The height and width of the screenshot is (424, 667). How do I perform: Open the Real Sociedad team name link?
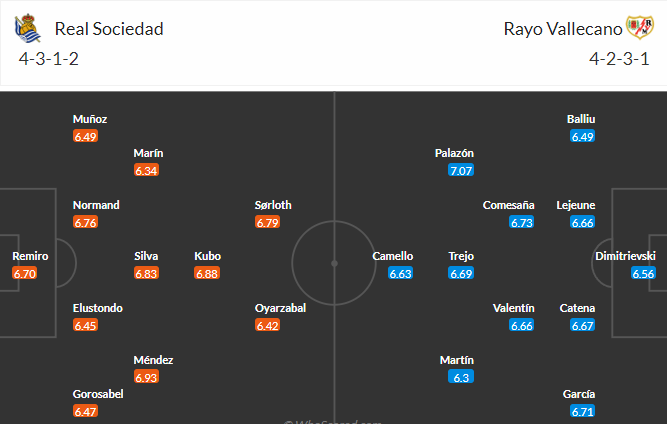pos(109,29)
